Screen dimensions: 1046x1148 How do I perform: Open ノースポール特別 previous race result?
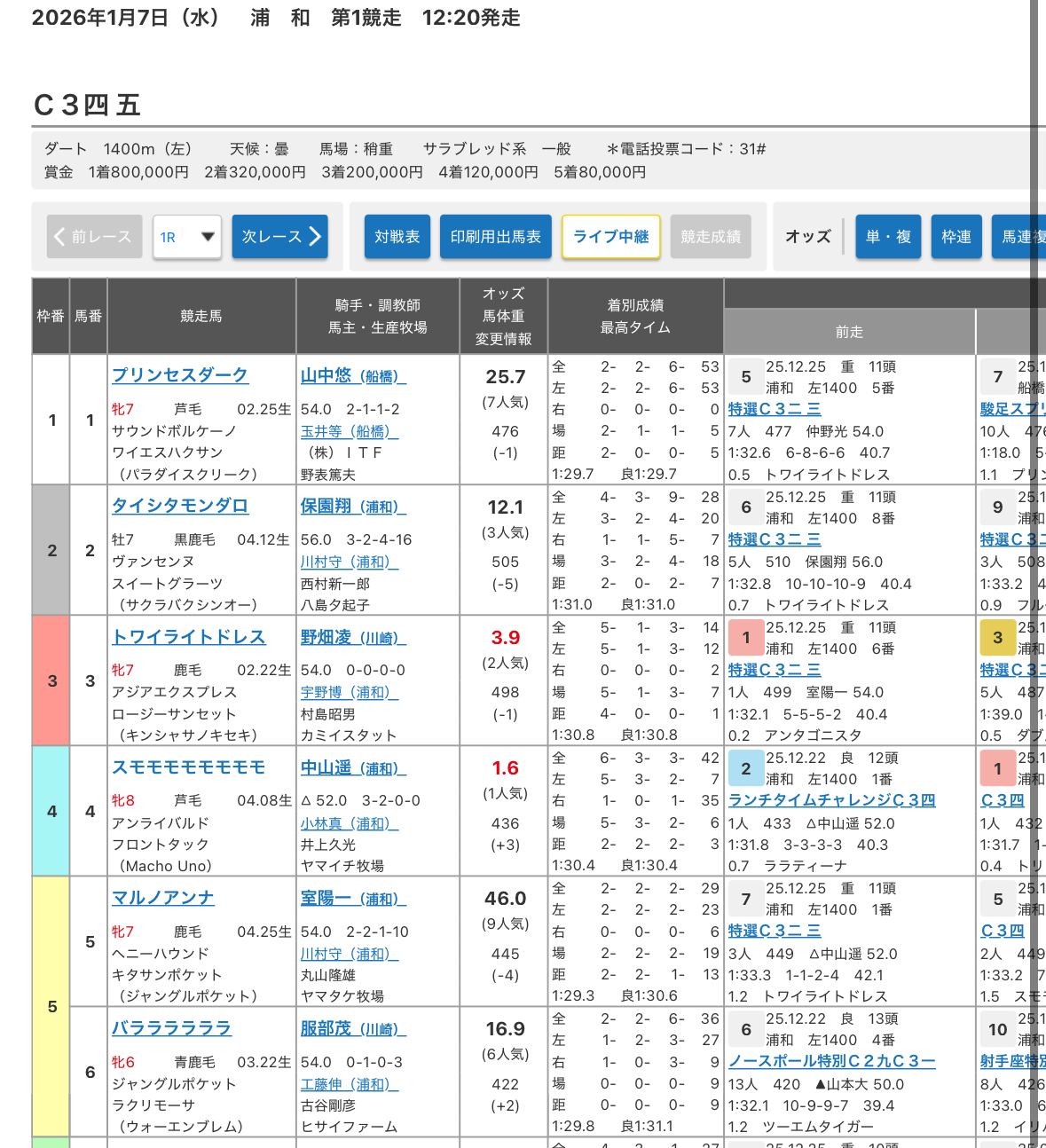tap(831, 1061)
